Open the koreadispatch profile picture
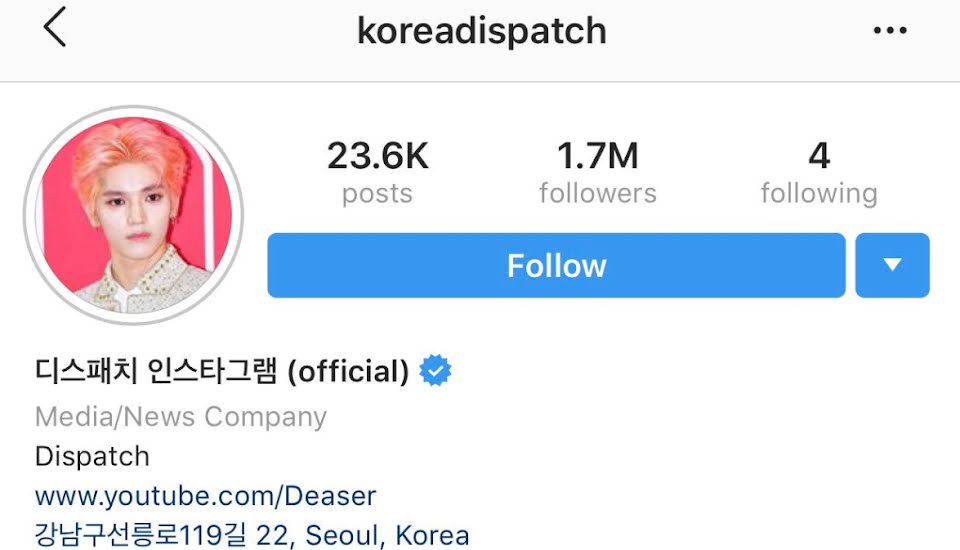The height and width of the screenshot is (550, 960). (x=133, y=215)
